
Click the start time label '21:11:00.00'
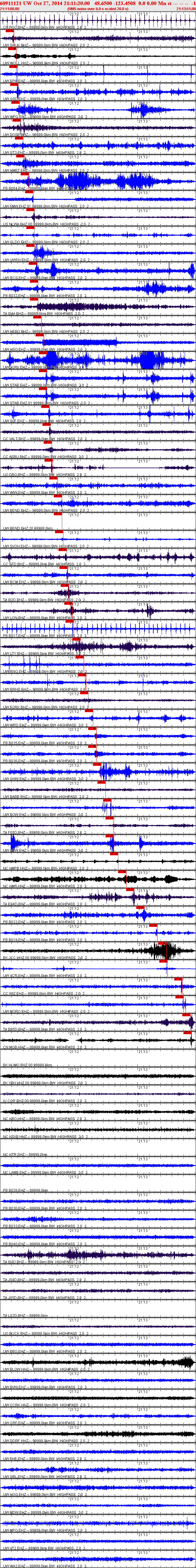(10, 9)
